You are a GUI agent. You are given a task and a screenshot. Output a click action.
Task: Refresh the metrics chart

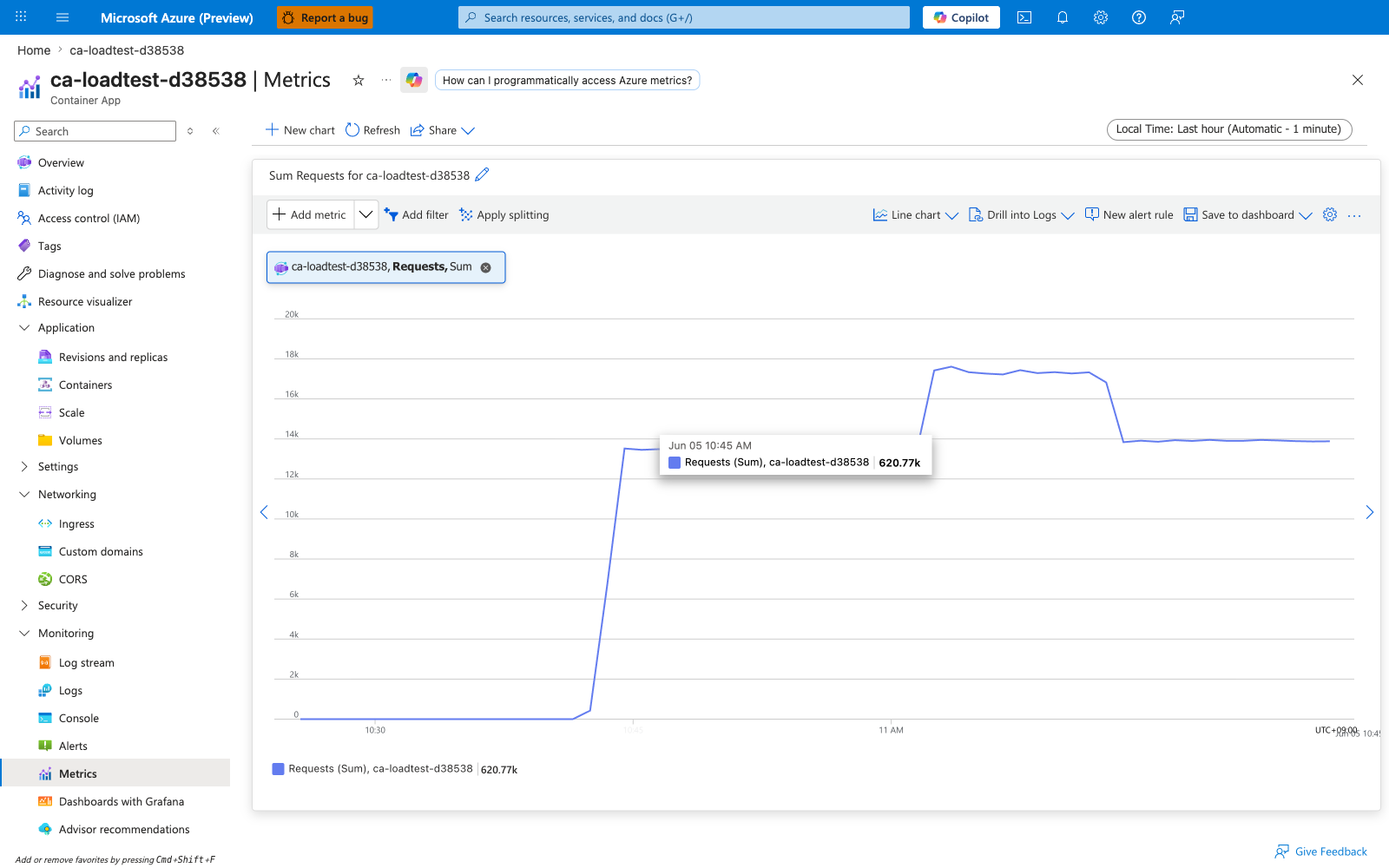tap(372, 130)
